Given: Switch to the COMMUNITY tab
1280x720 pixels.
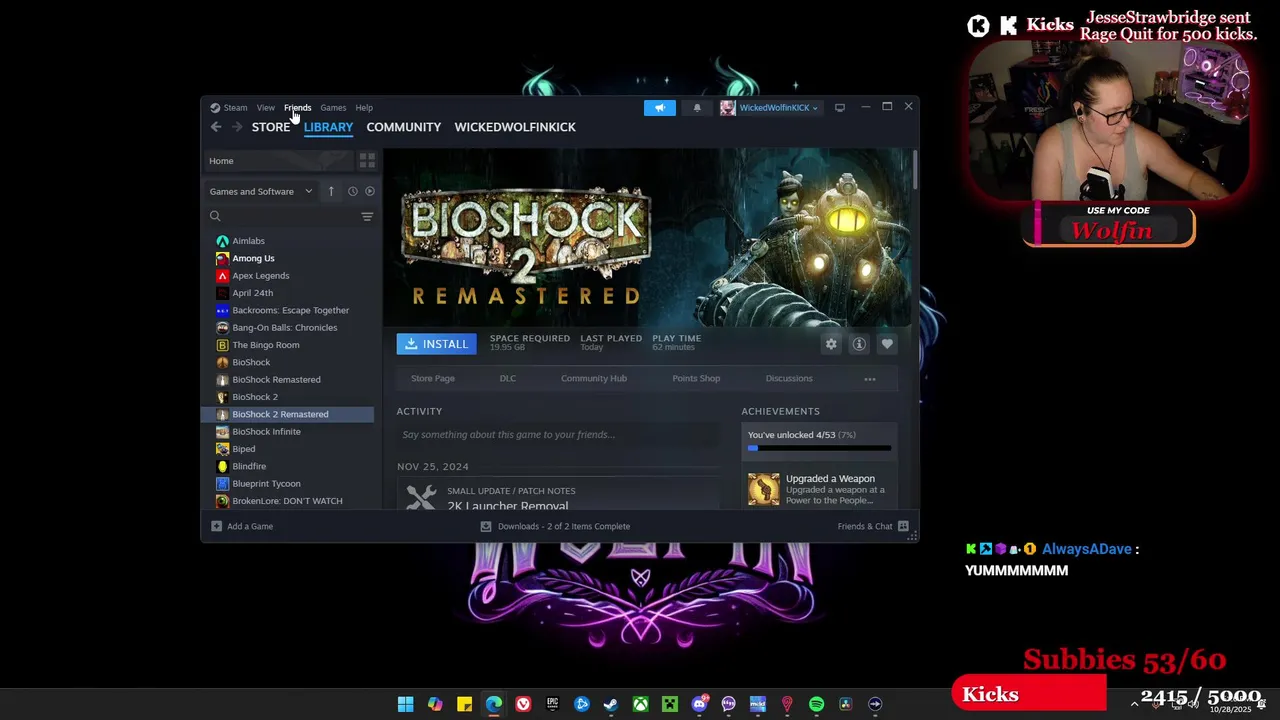Looking at the screenshot, I should click(403, 127).
